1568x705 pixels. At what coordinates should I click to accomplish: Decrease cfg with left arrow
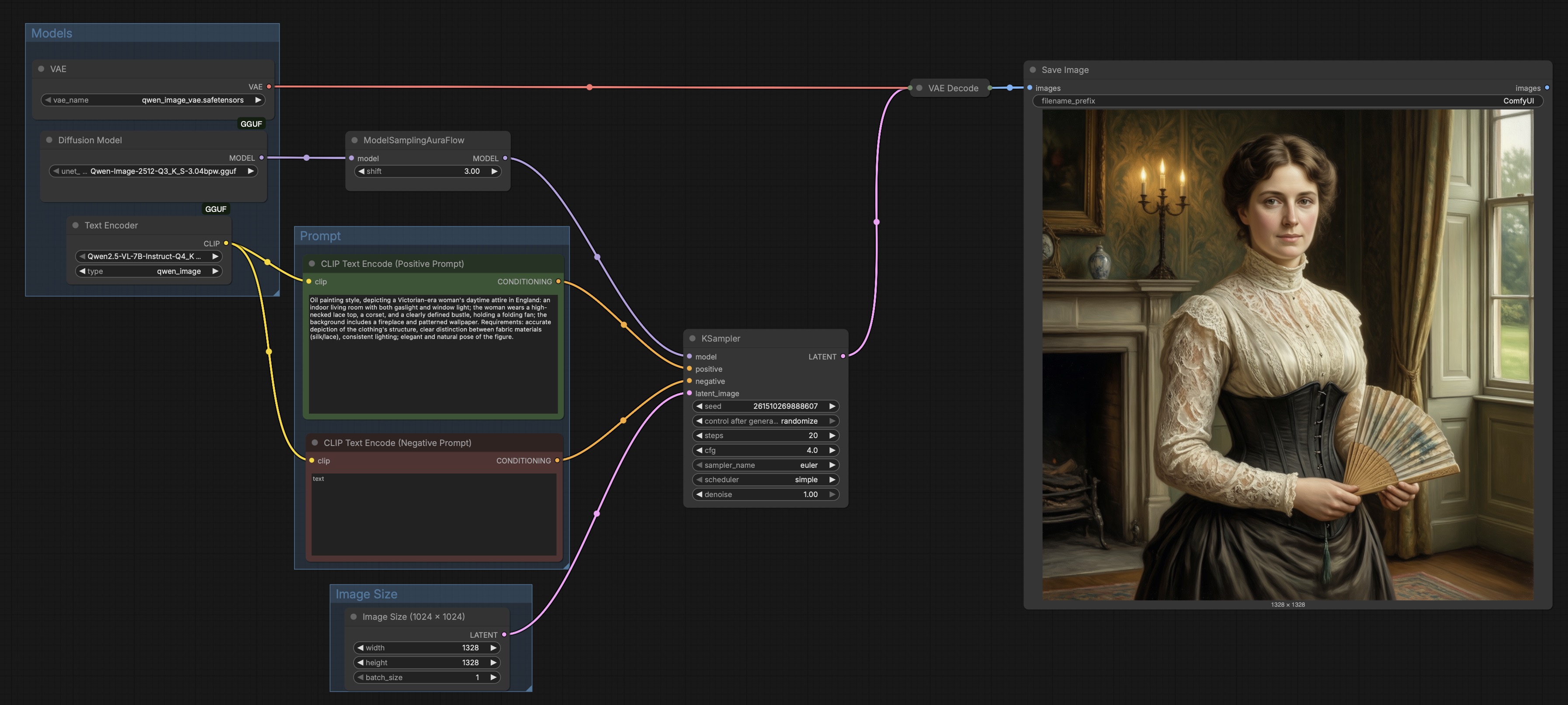pos(699,450)
